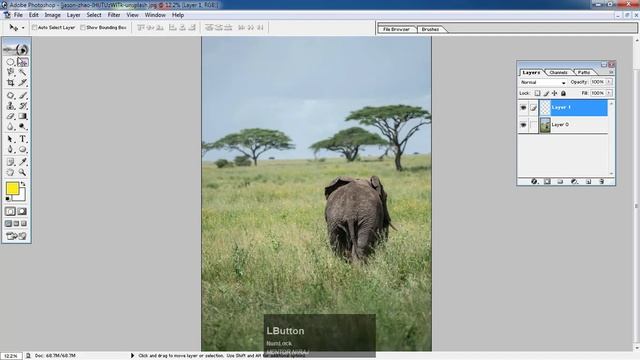Image resolution: width=640 pixels, height=360 pixels.
Task: Create a new layer
Action: 588,181
